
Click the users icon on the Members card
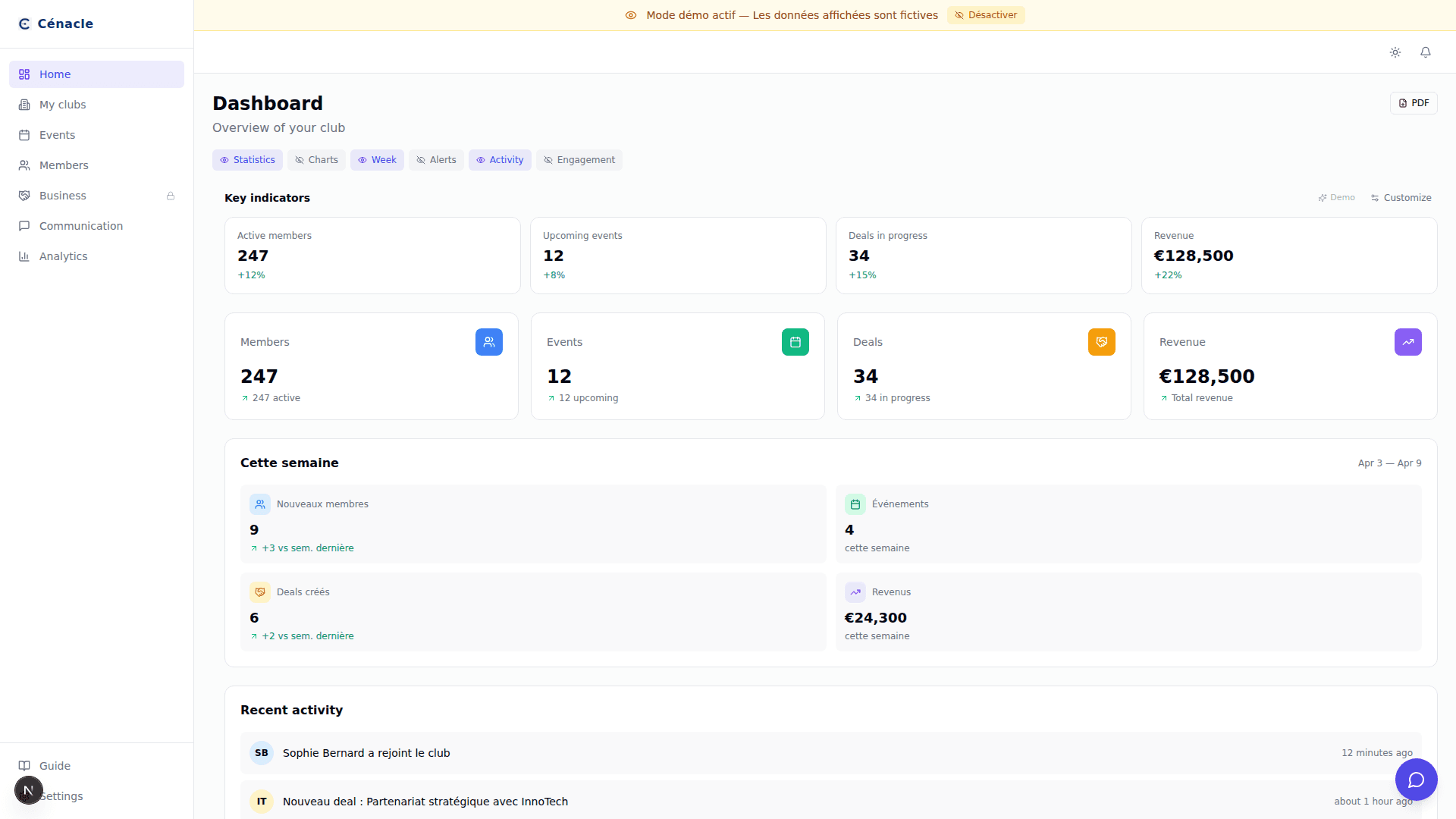pos(488,342)
